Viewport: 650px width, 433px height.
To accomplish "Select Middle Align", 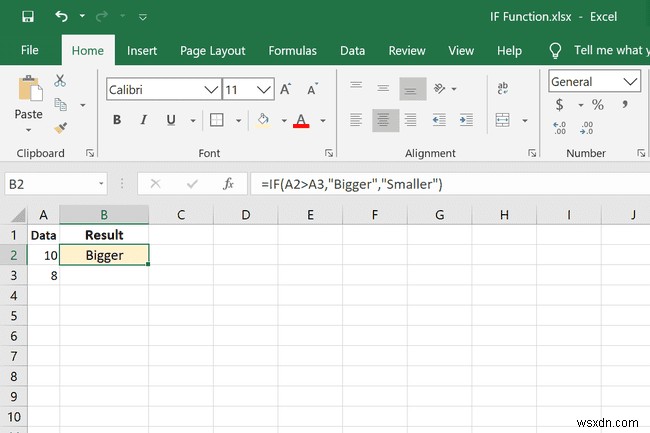I will 383,88.
